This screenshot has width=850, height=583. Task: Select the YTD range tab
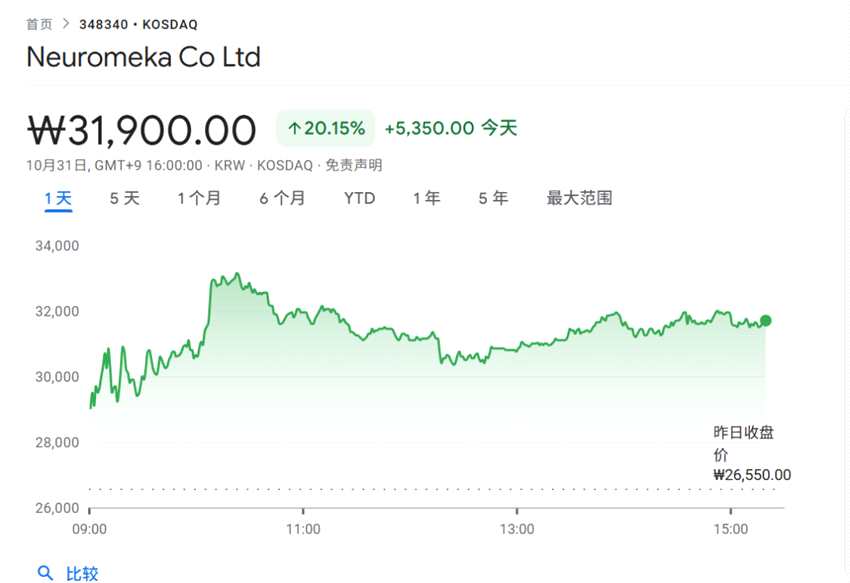(x=359, y=198)
